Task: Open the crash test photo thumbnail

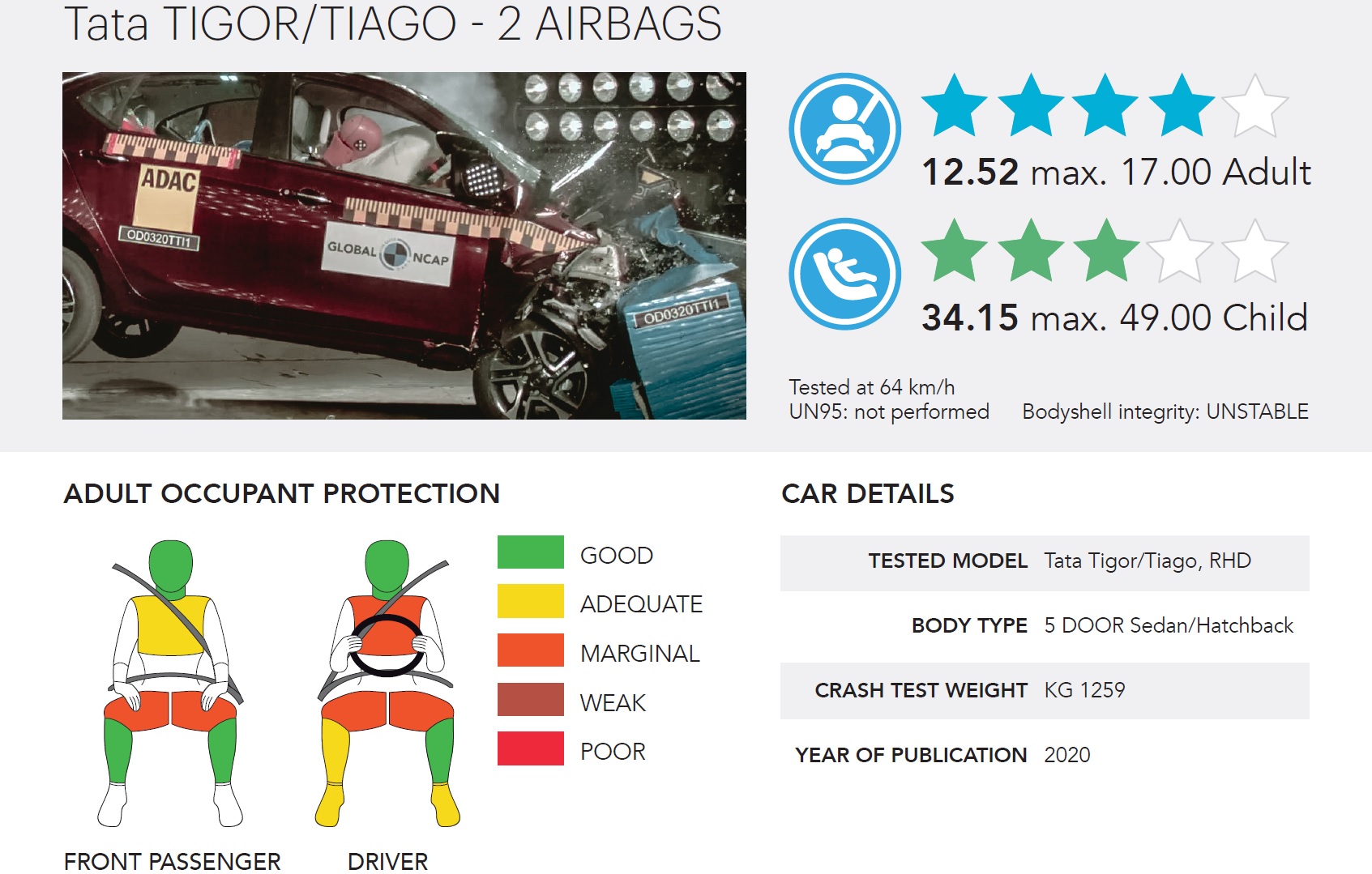Action: pos(404,246)
